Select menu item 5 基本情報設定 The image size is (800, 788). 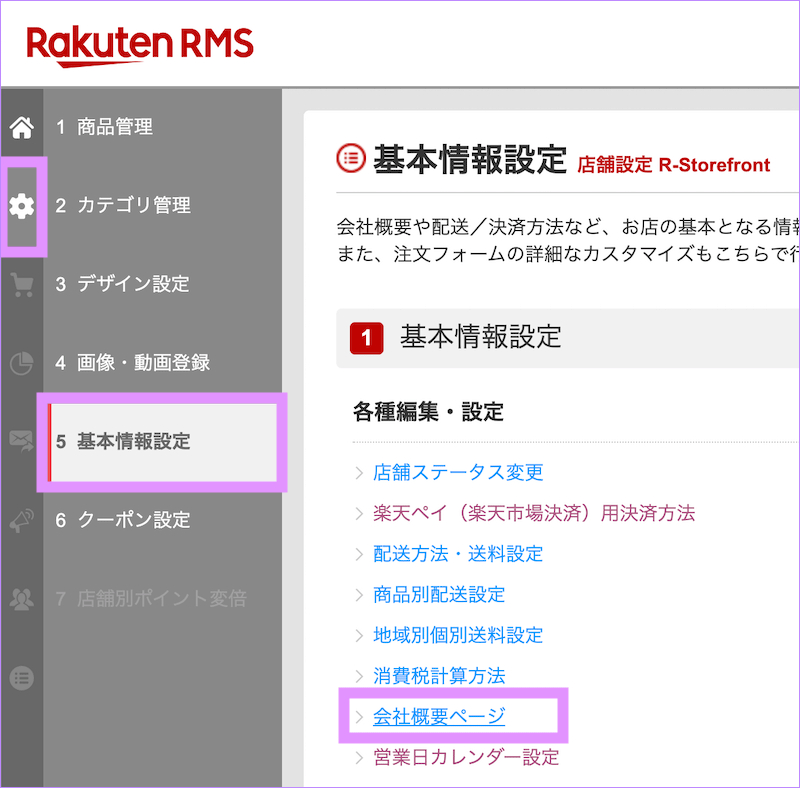click(x=163, y=442)
